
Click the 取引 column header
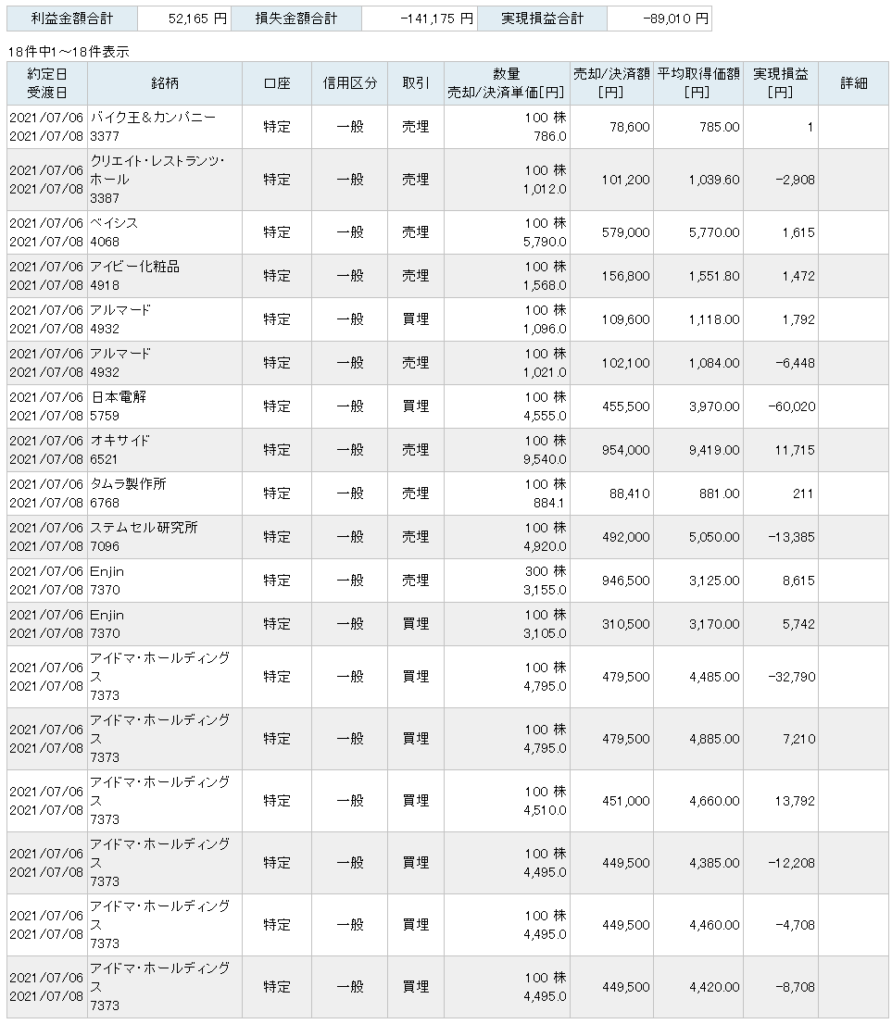tap(416, 84)
